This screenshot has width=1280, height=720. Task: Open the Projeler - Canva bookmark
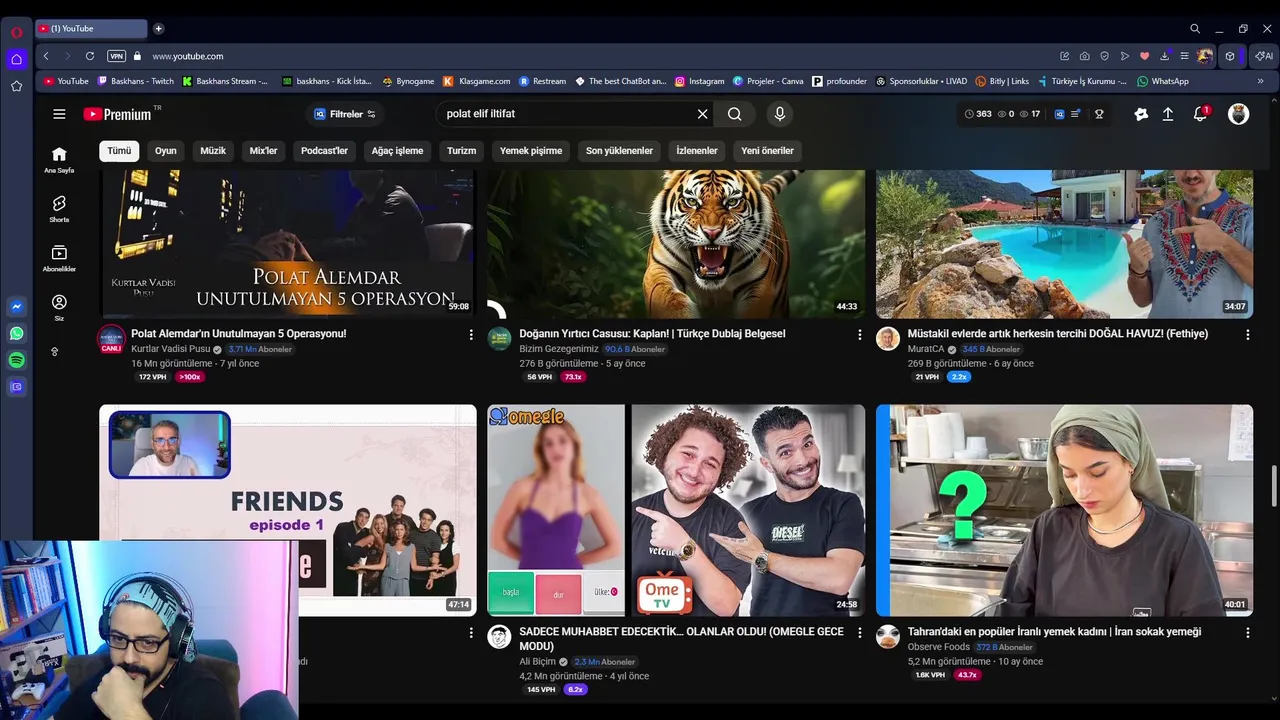click(768, 81)
